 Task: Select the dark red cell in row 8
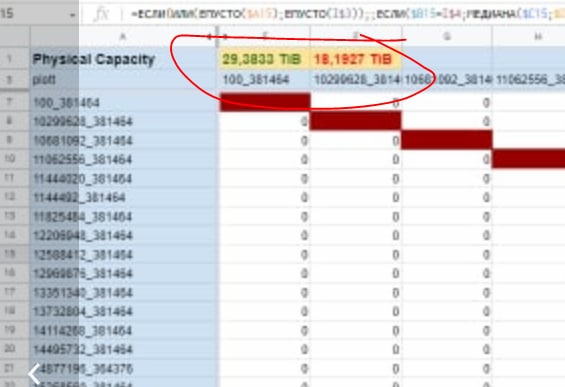pos(356,121)
